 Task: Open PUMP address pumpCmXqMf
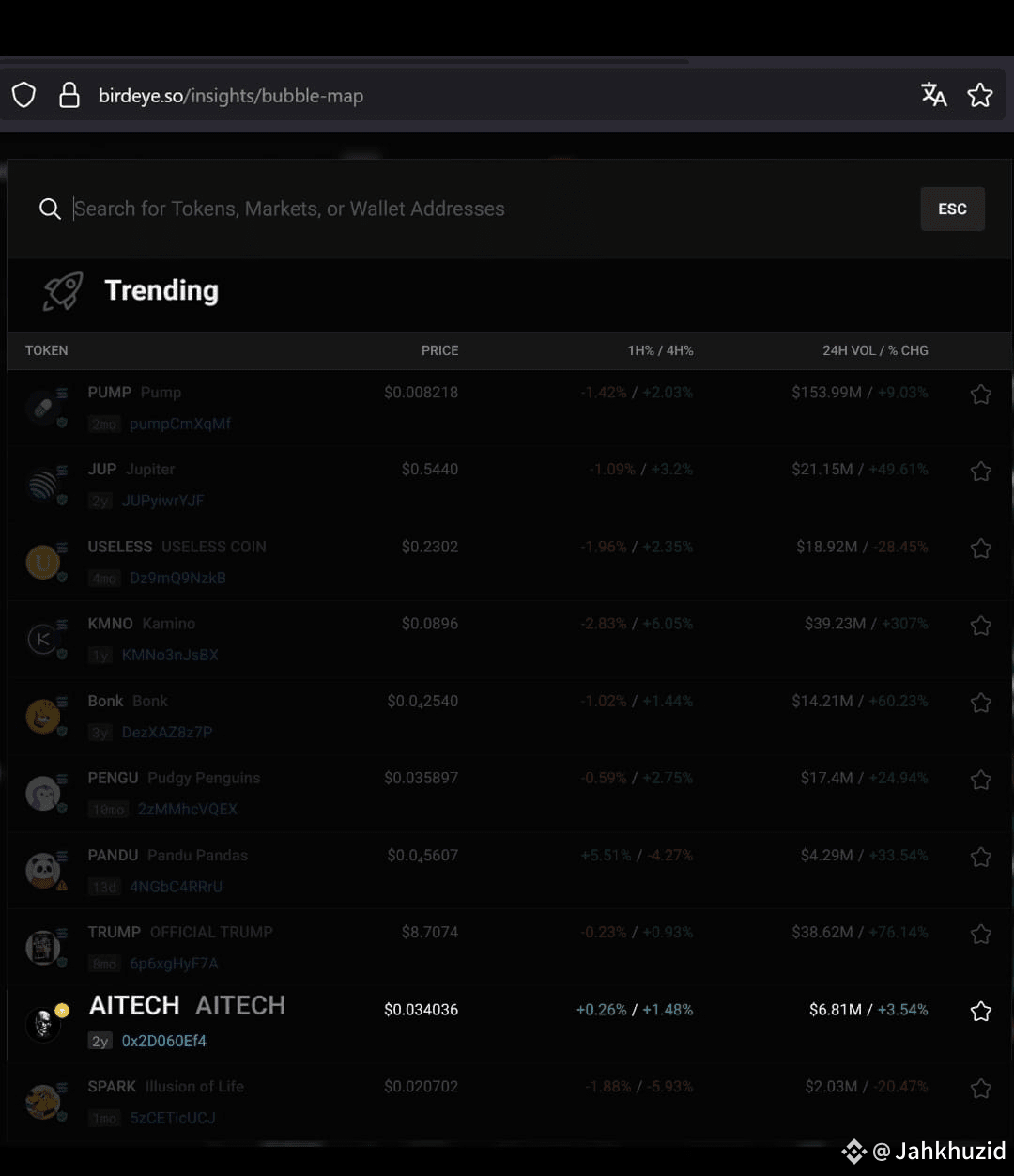(180, 424)
